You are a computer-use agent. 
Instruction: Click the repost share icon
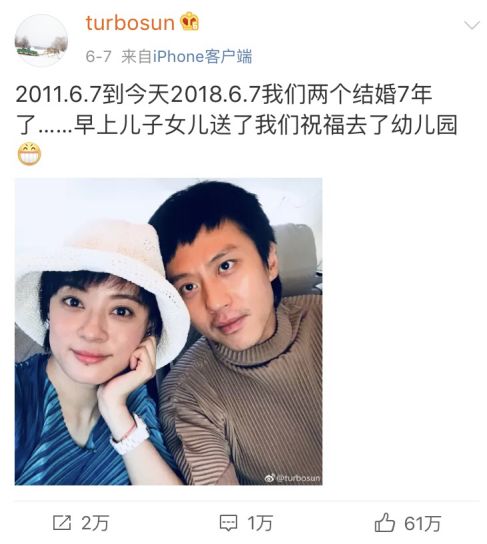(62, 523)
